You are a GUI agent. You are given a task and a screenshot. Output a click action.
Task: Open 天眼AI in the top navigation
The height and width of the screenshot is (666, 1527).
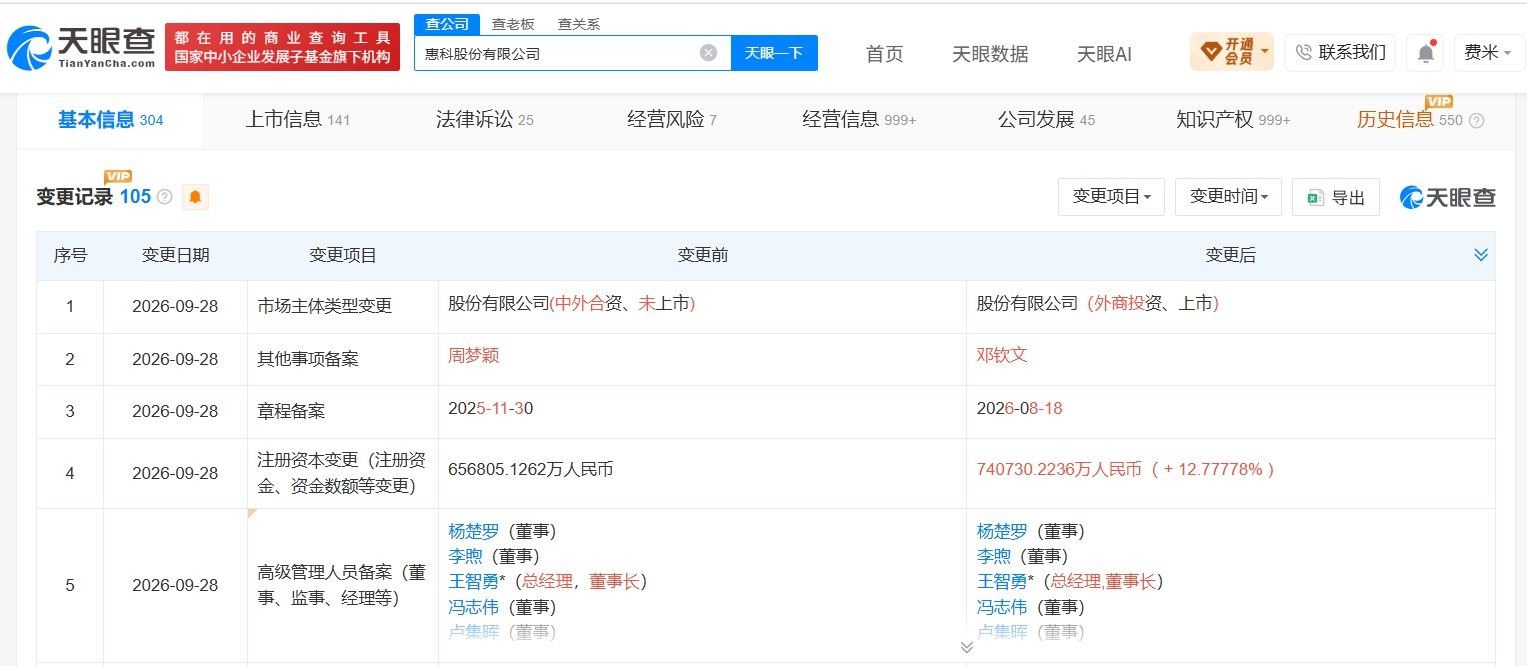coord(1103,54)
